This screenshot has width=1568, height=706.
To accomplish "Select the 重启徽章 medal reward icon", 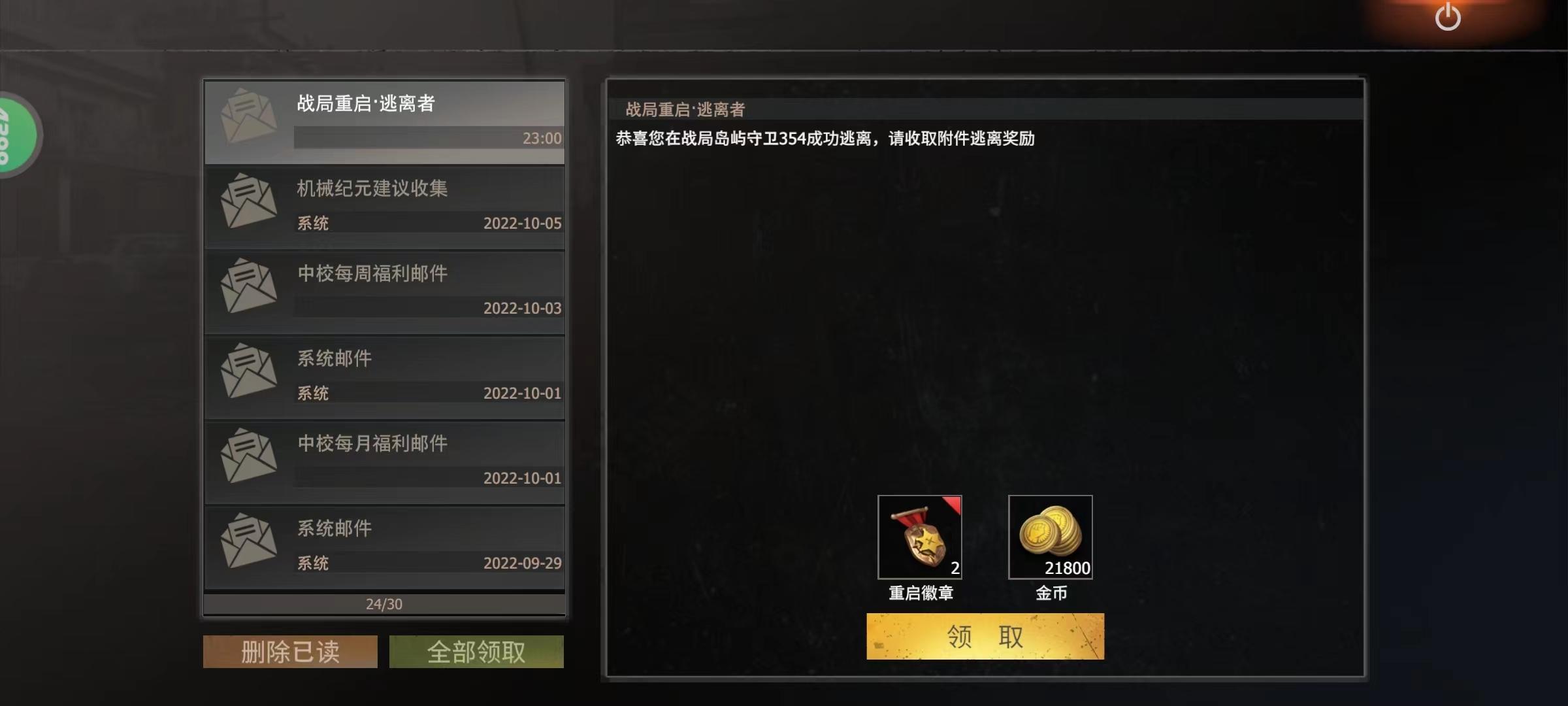I will (x=920, y=537).
